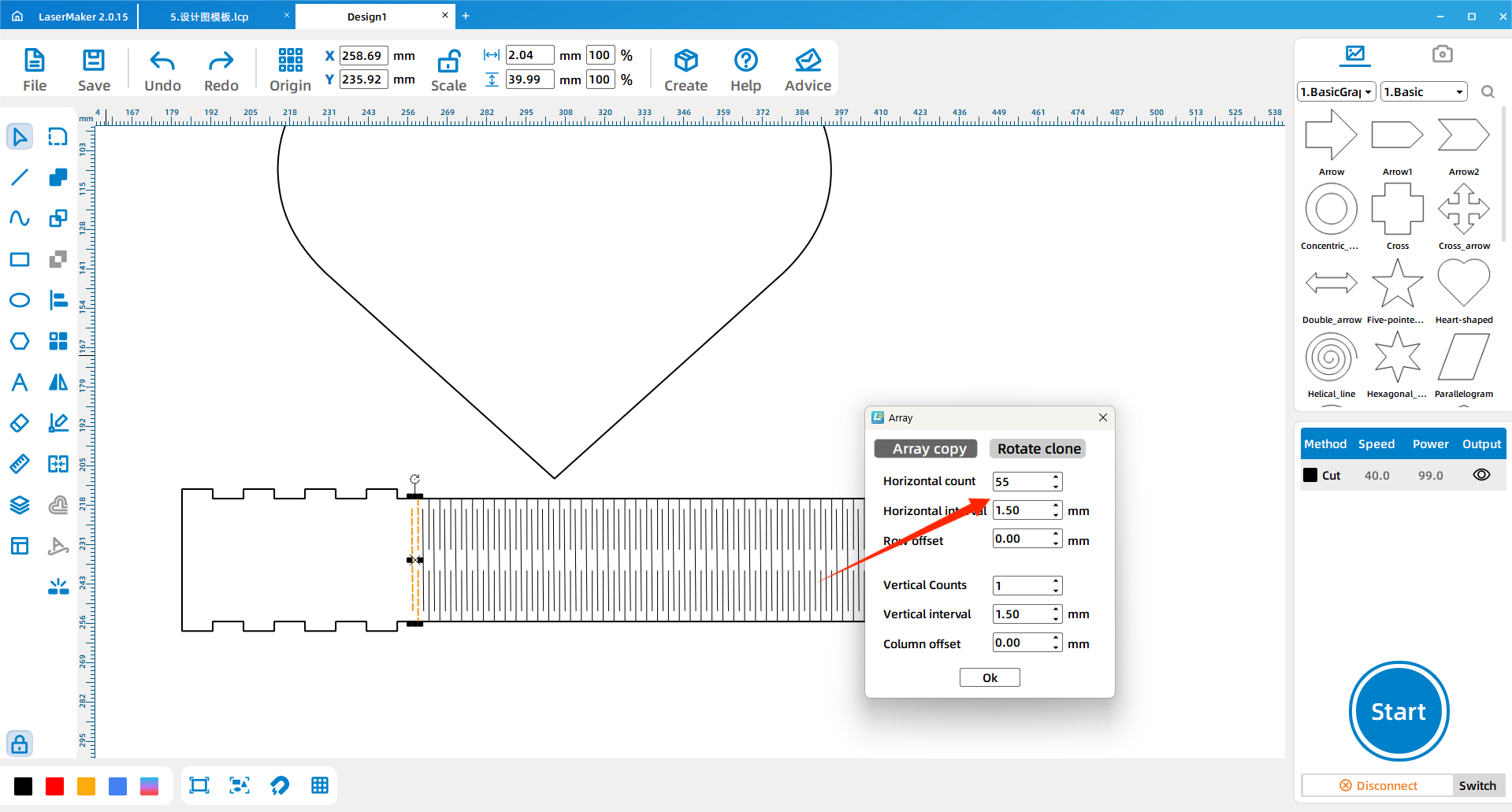Screen dimensions: 1512x812
Task: Toggle the grid display icon
Action: tap(320, 785)
